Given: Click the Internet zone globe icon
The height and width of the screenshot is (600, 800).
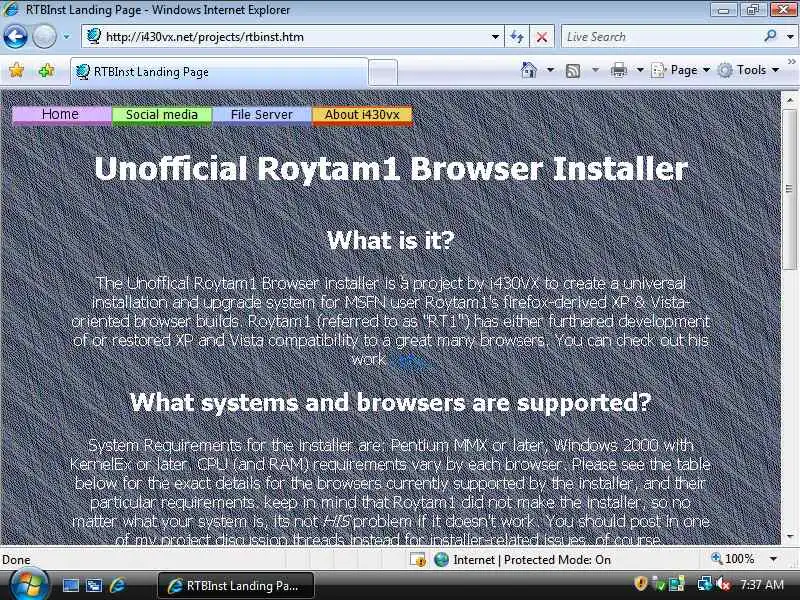Looking at the screenshot, I should click(441, 560).
